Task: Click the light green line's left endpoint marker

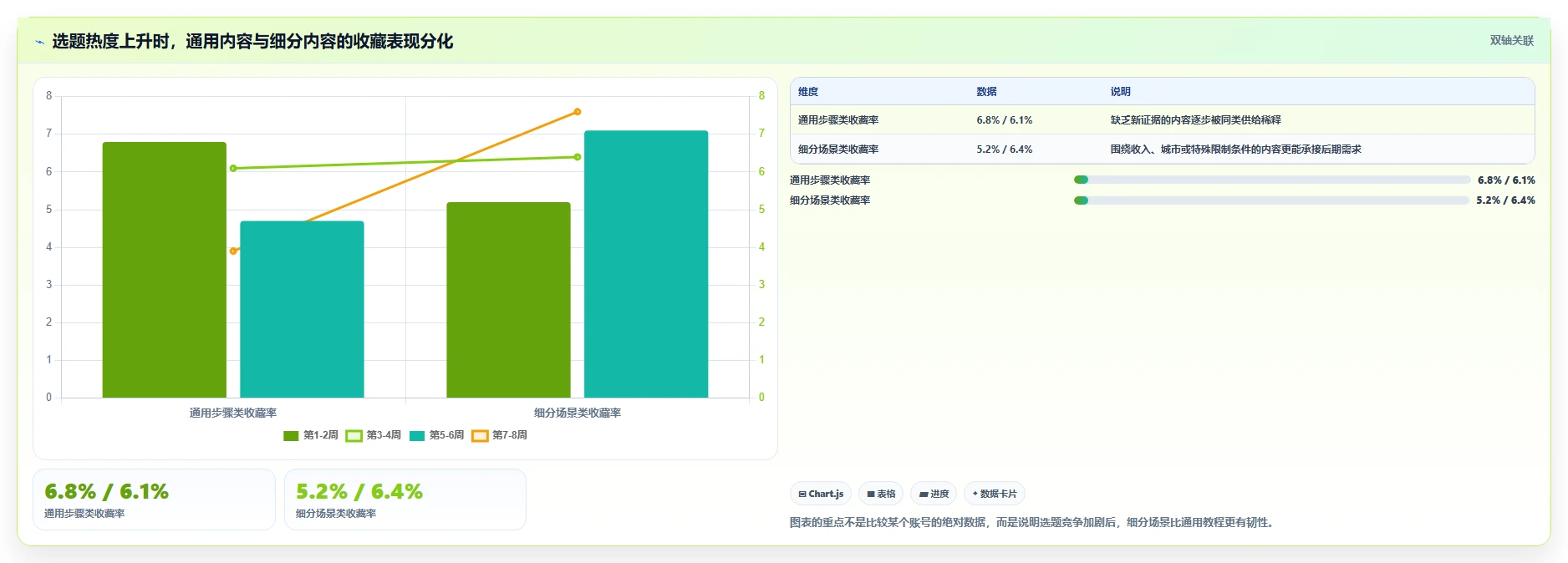Action: [x=233, y=169]
